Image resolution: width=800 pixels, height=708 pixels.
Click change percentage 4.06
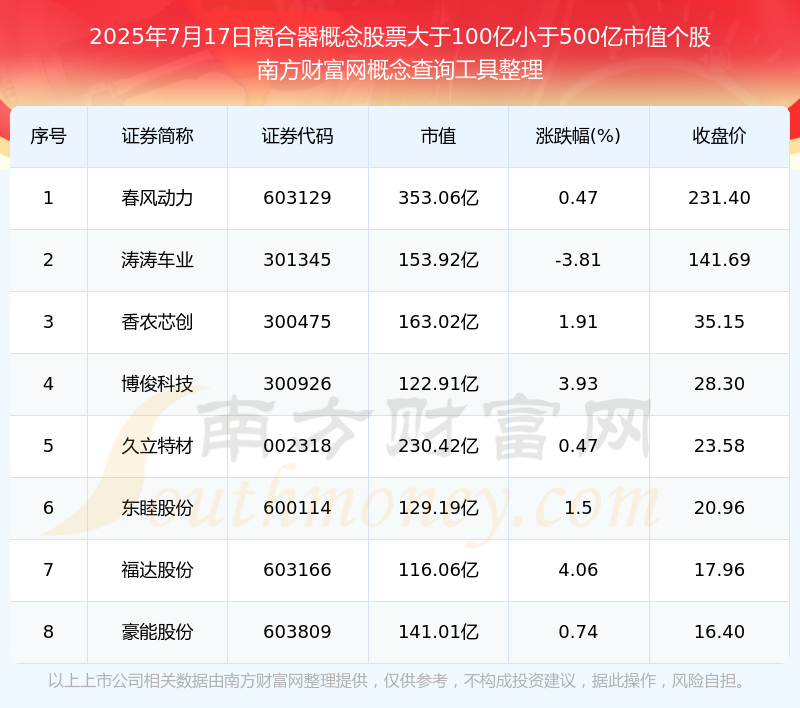[578, 570]
